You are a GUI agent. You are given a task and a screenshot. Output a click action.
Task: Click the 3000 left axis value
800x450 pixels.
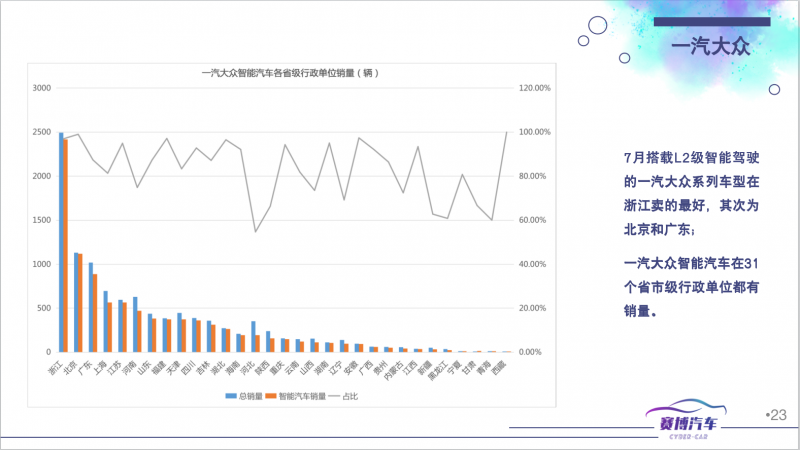click(42, 88)
